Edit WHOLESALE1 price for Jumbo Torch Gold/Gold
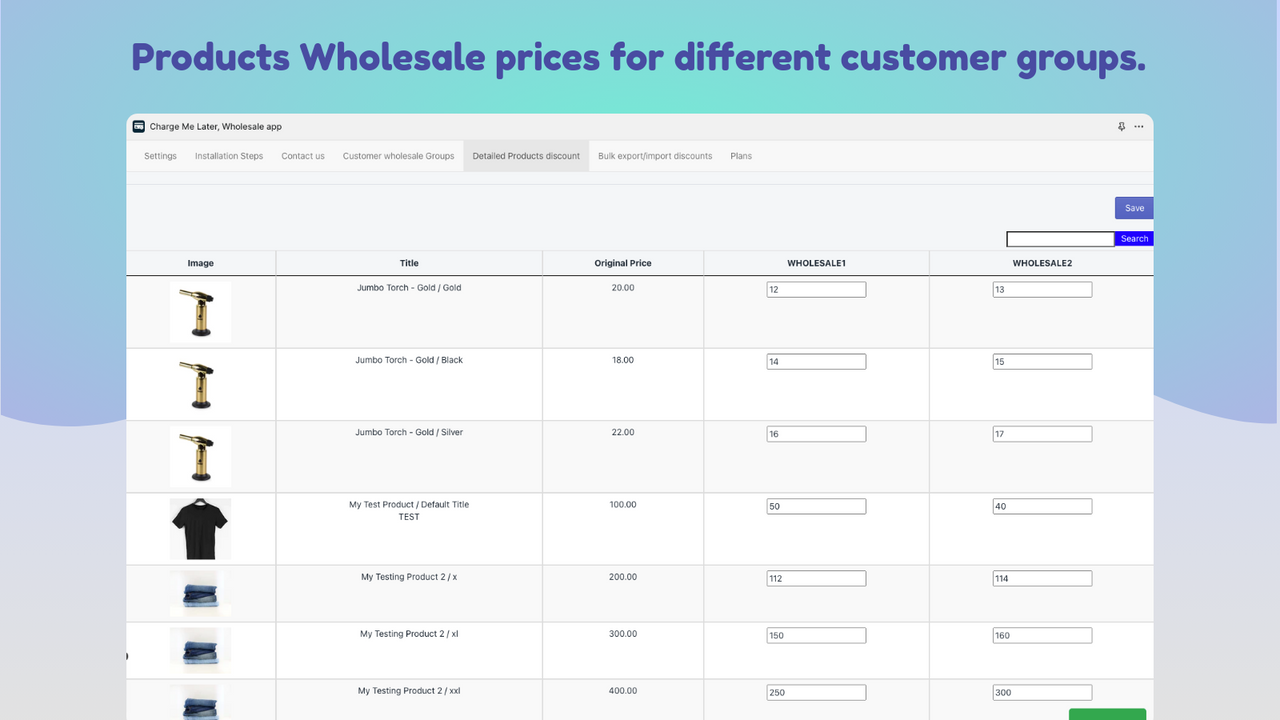Screen dimensions: 1280x720 (x=816, y=289)
